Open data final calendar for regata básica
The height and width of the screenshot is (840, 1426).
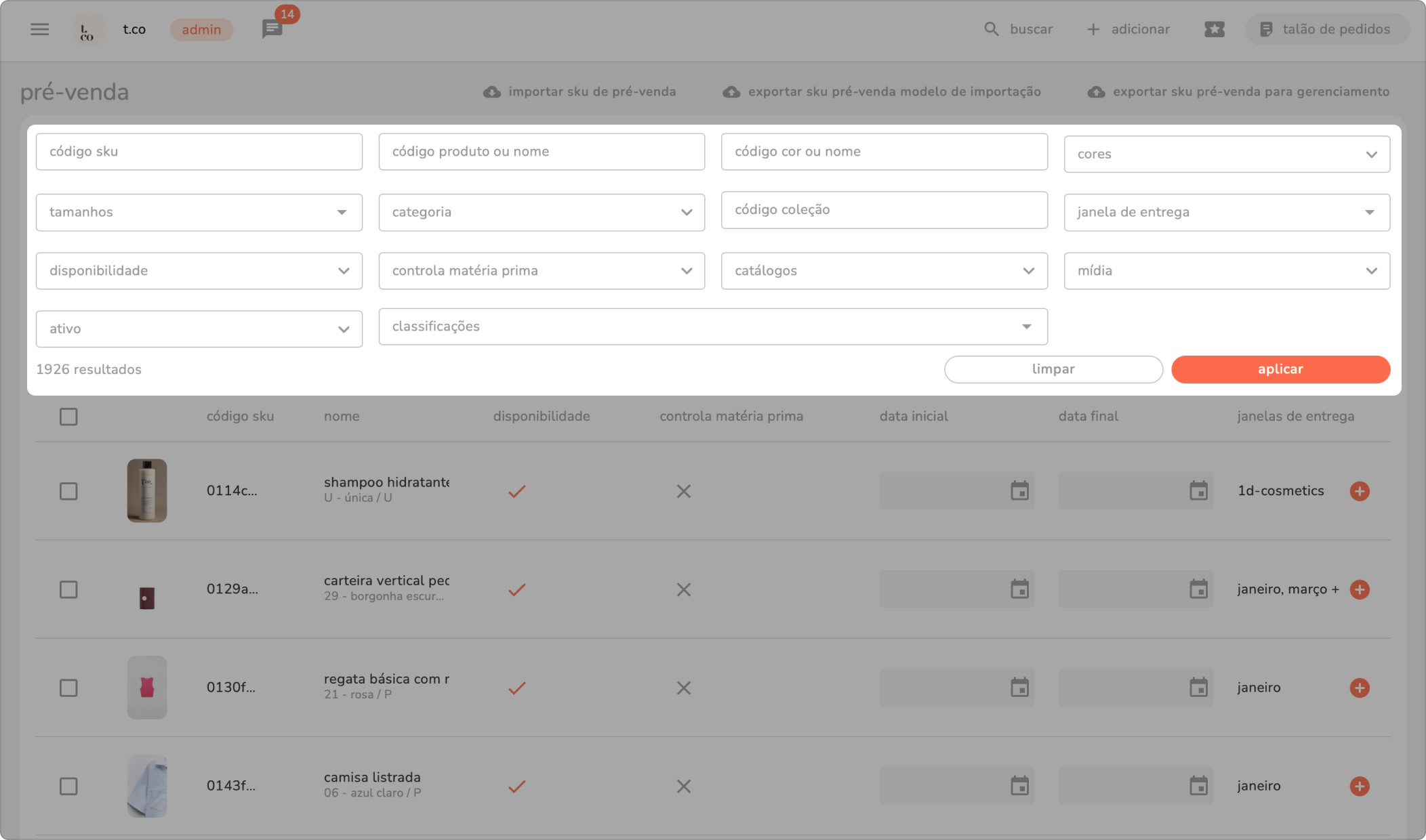[1198, 688]
